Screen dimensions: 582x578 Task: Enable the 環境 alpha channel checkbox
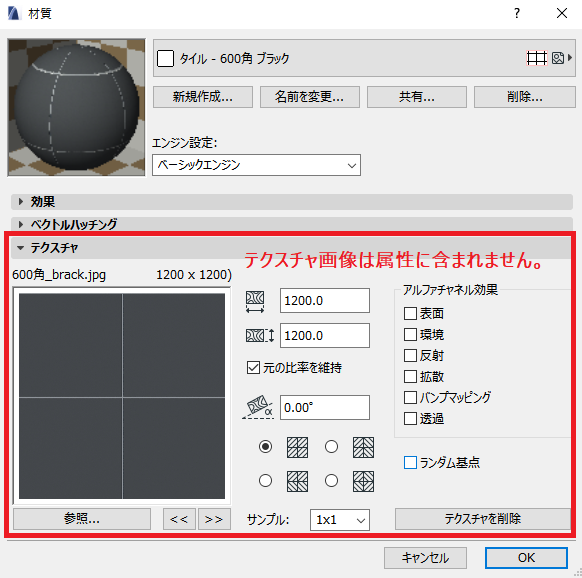click(410, 334)
